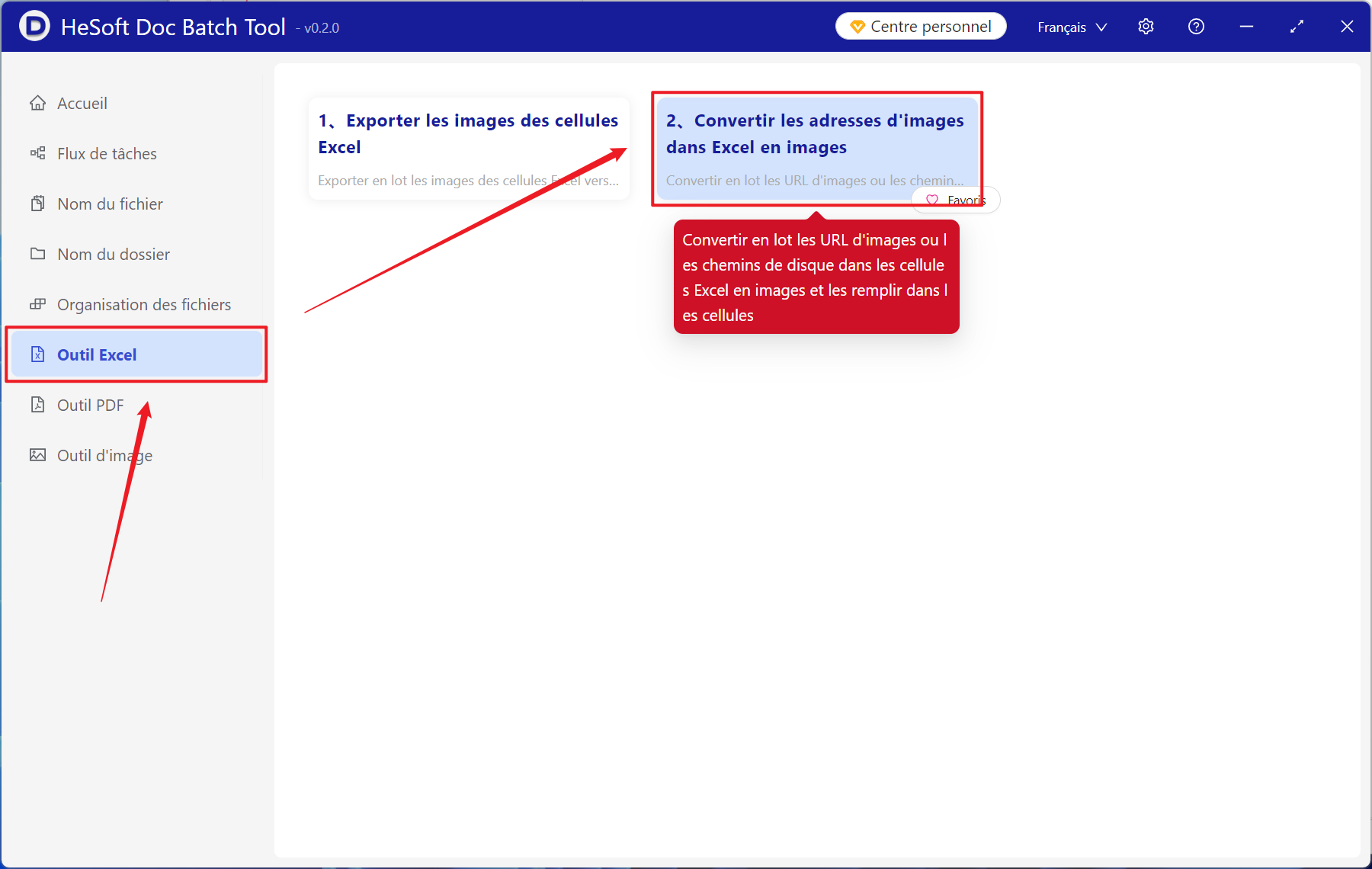
Task: Click the Organisation des fichiers icon
Action: coord(37,304)
